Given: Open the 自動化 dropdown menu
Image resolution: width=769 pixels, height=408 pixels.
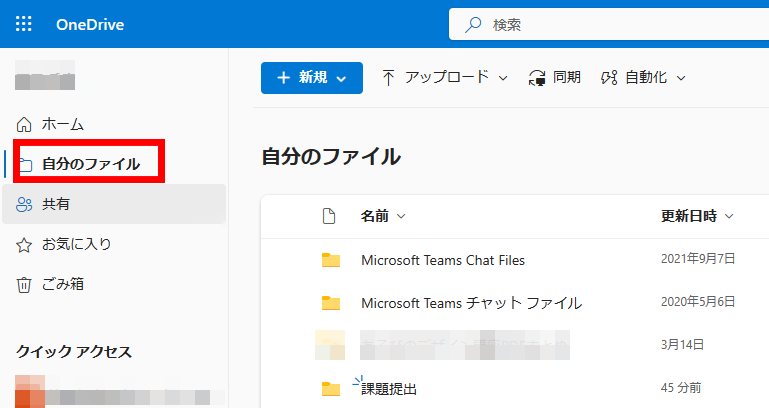Looking at the screenshot, I should tap(643, 77).
